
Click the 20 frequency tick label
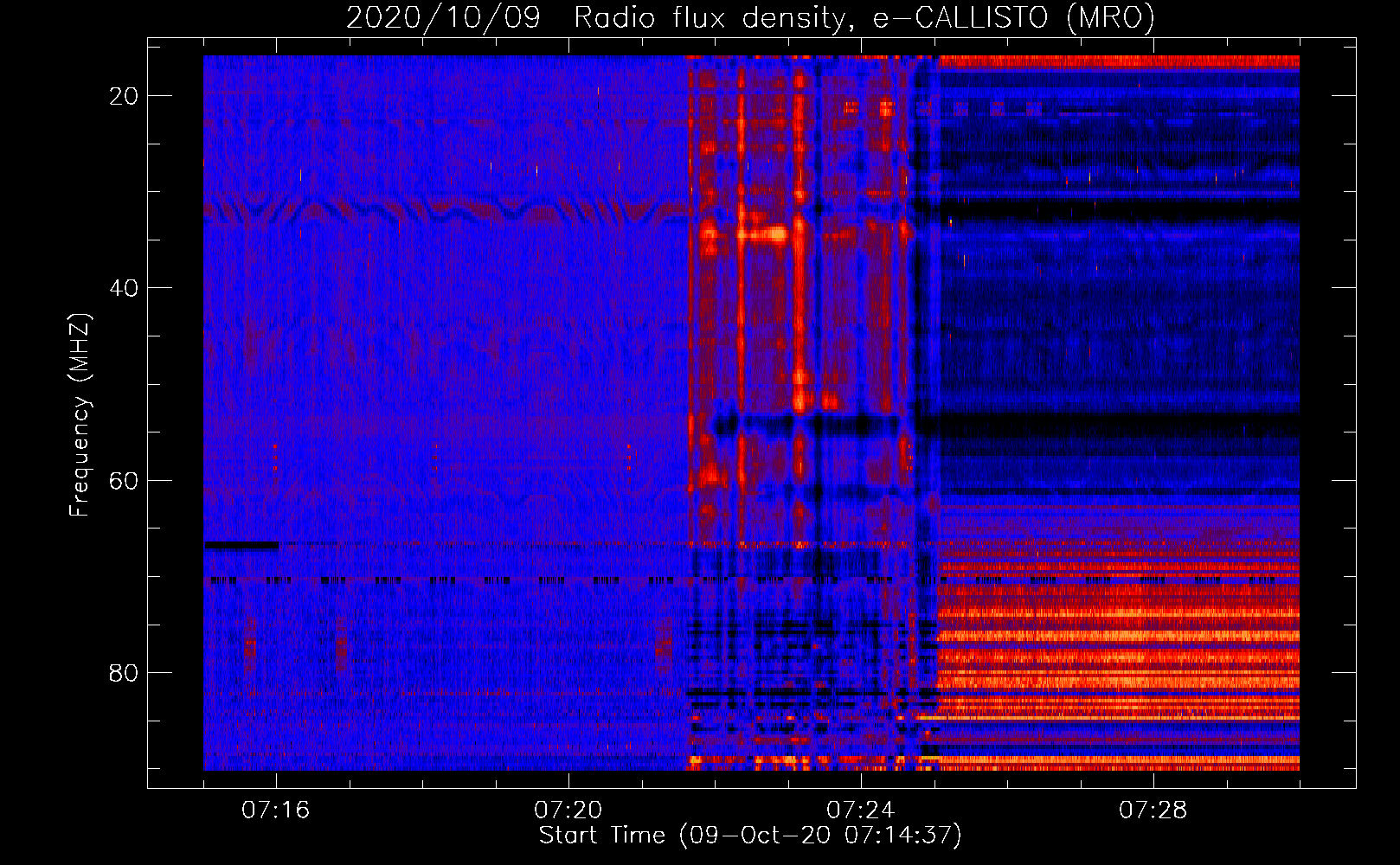(124, 96)
